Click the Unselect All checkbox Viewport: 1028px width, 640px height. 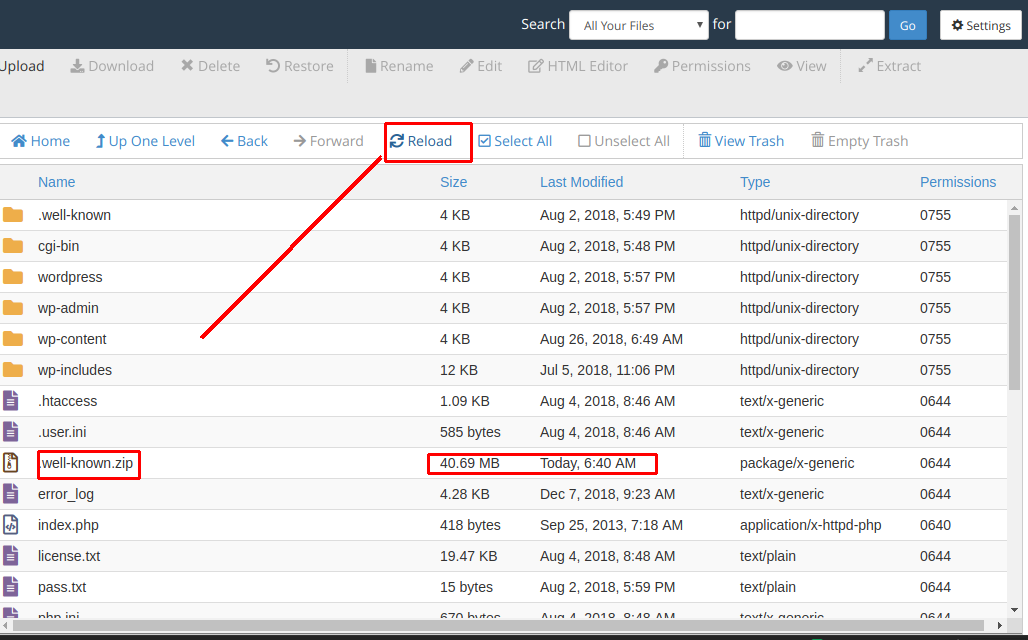[x=584, y=141]
